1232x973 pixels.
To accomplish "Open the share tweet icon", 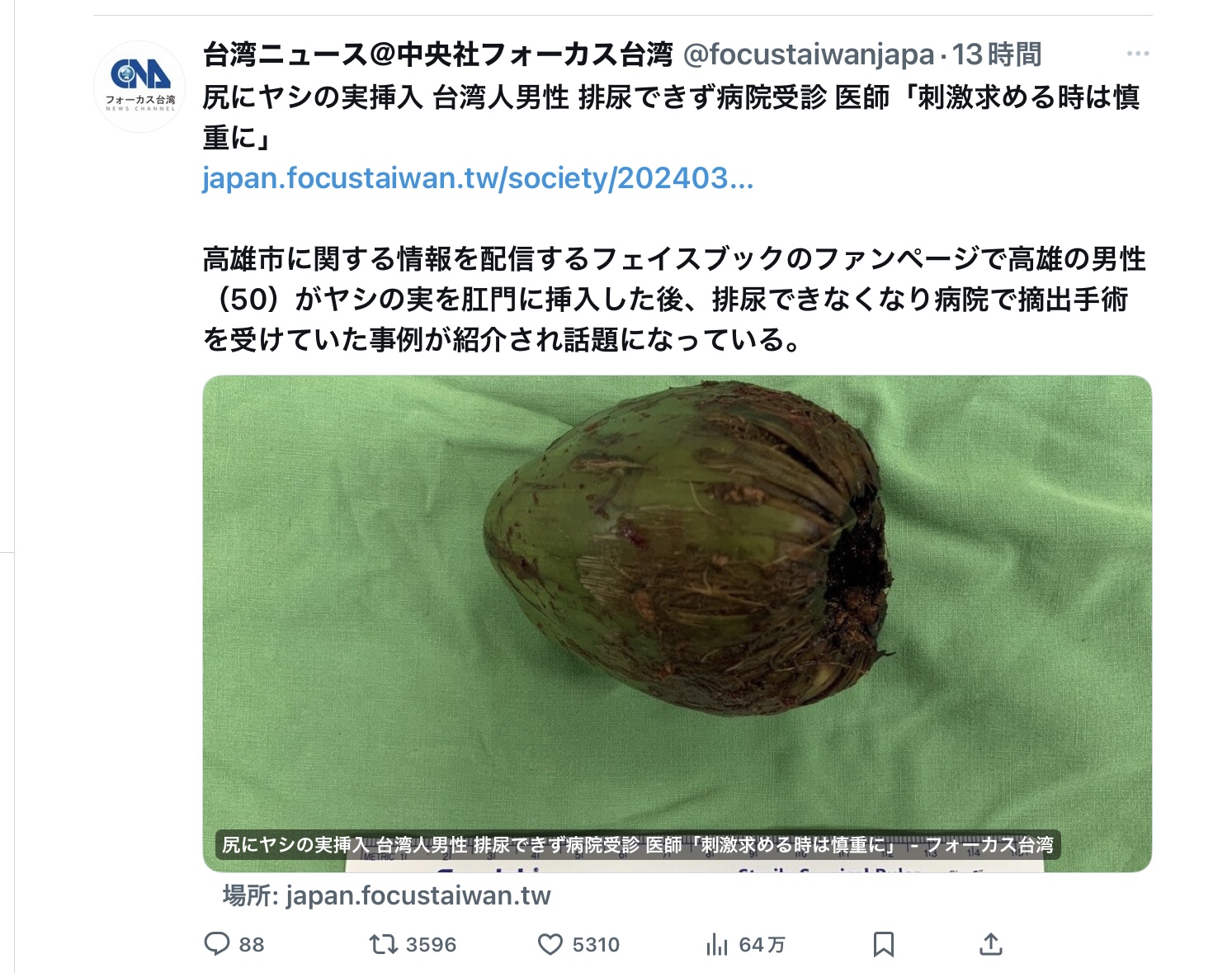I will tap(990, 944).
